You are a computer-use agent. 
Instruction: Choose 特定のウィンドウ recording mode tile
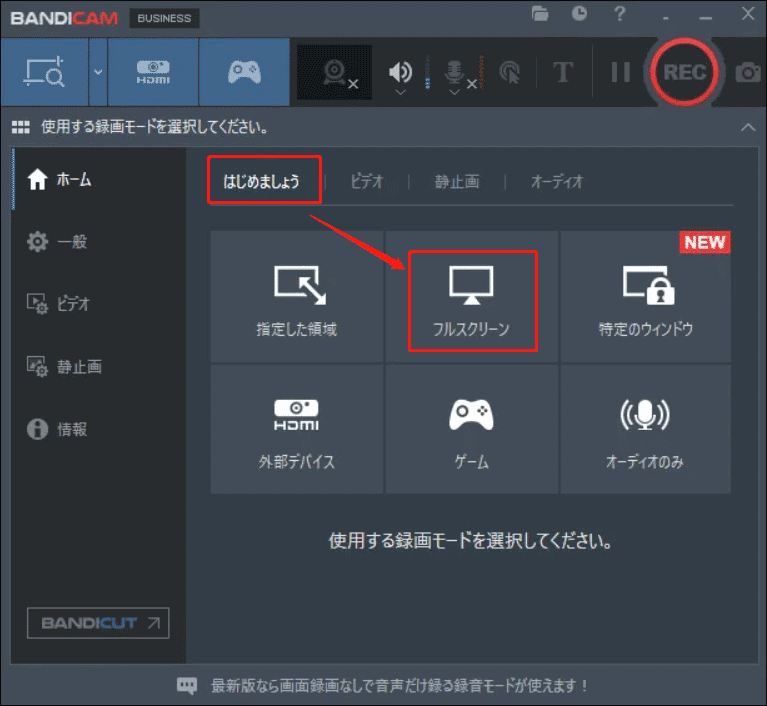pos(646,296)
